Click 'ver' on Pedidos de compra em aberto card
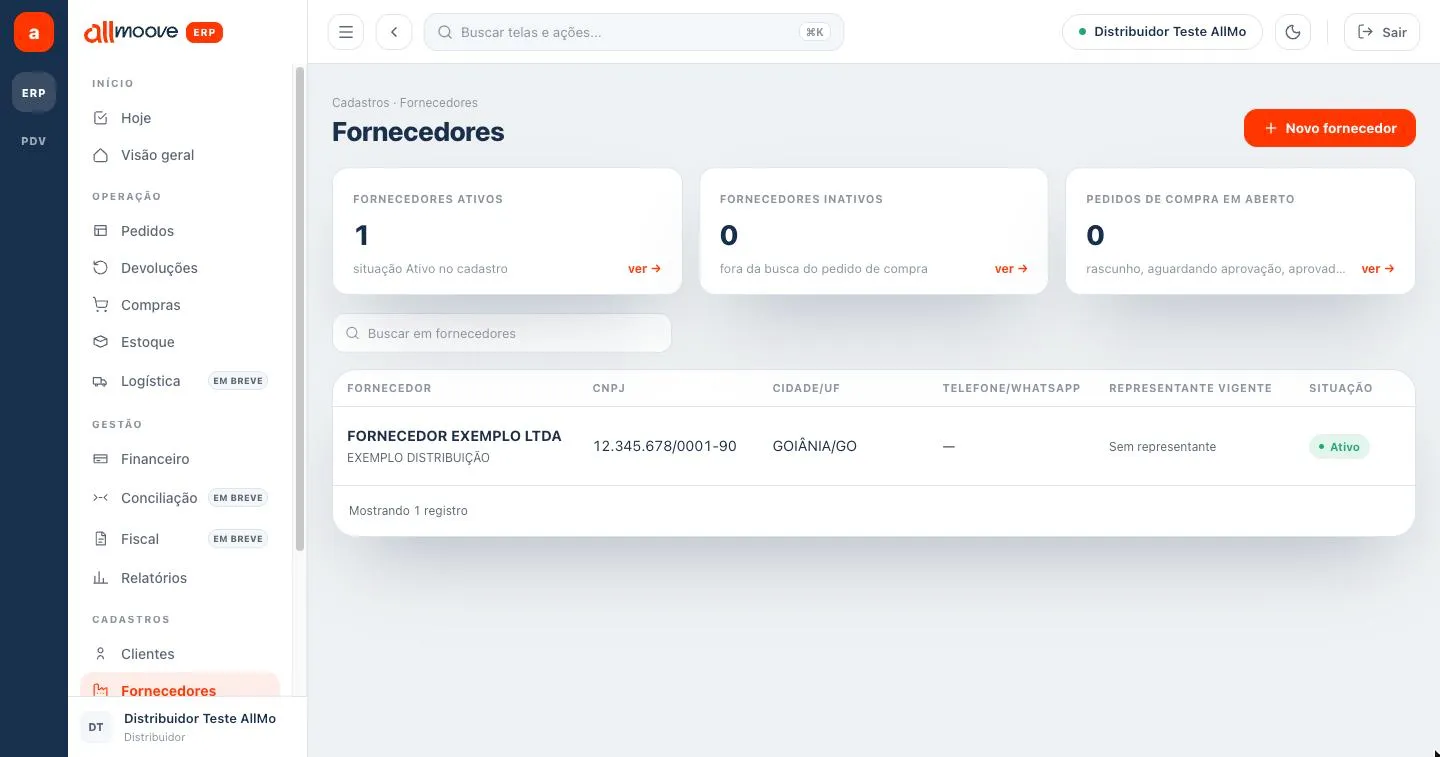Viewport: 1440px width, 757px height. coord(1378,269)
